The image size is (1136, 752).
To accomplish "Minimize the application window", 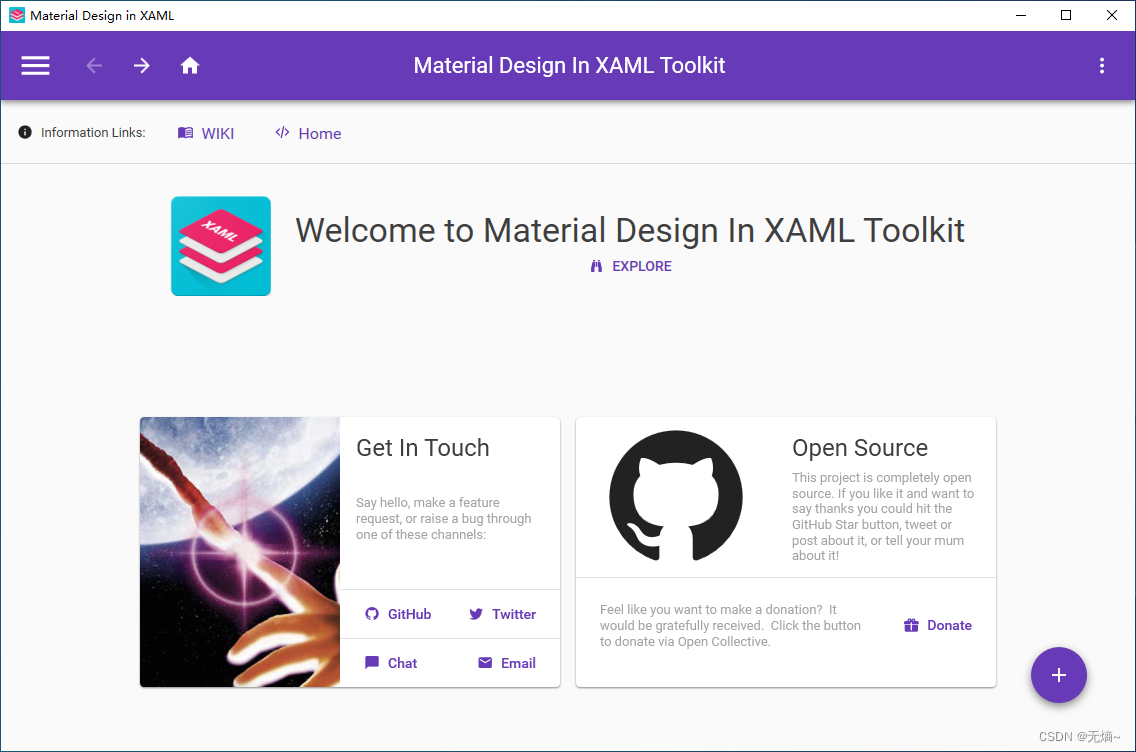I will coord(1019,15).
